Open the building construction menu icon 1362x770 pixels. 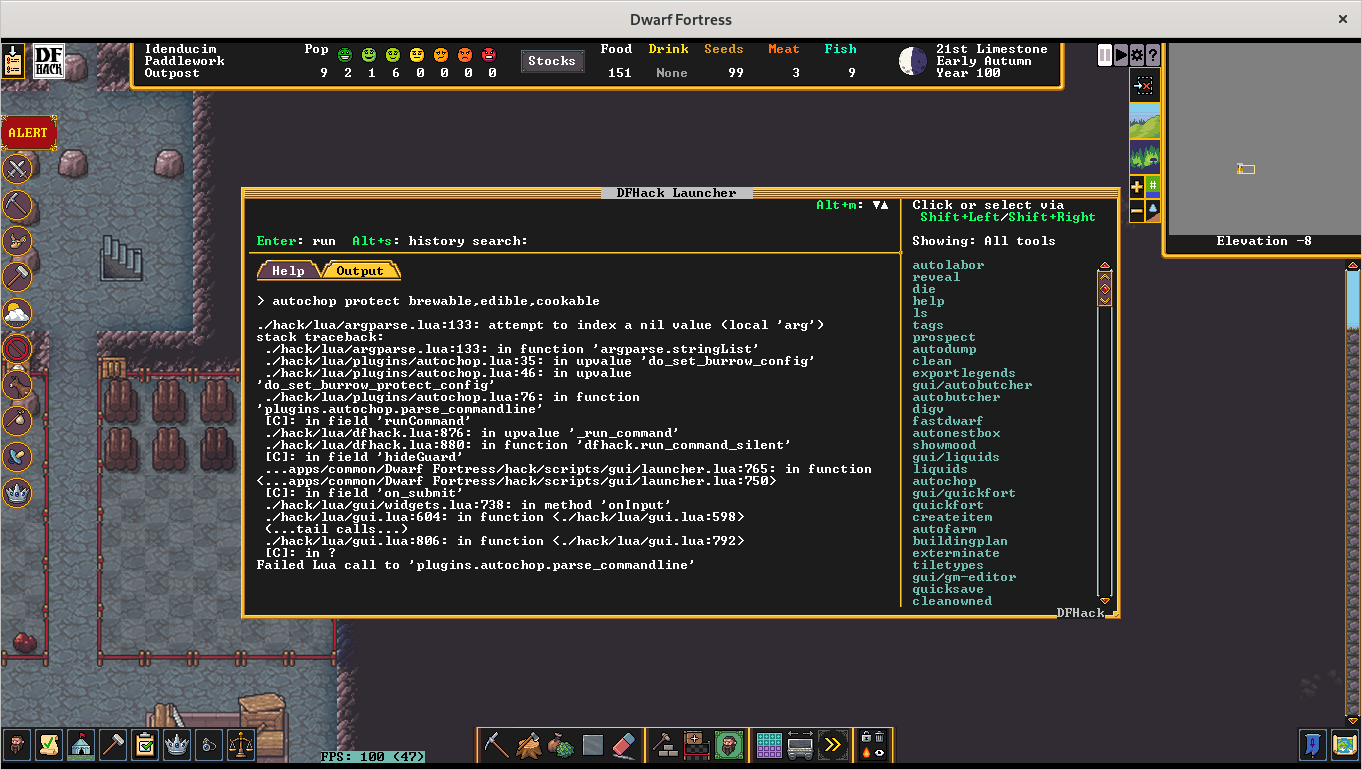pos(665,745)
